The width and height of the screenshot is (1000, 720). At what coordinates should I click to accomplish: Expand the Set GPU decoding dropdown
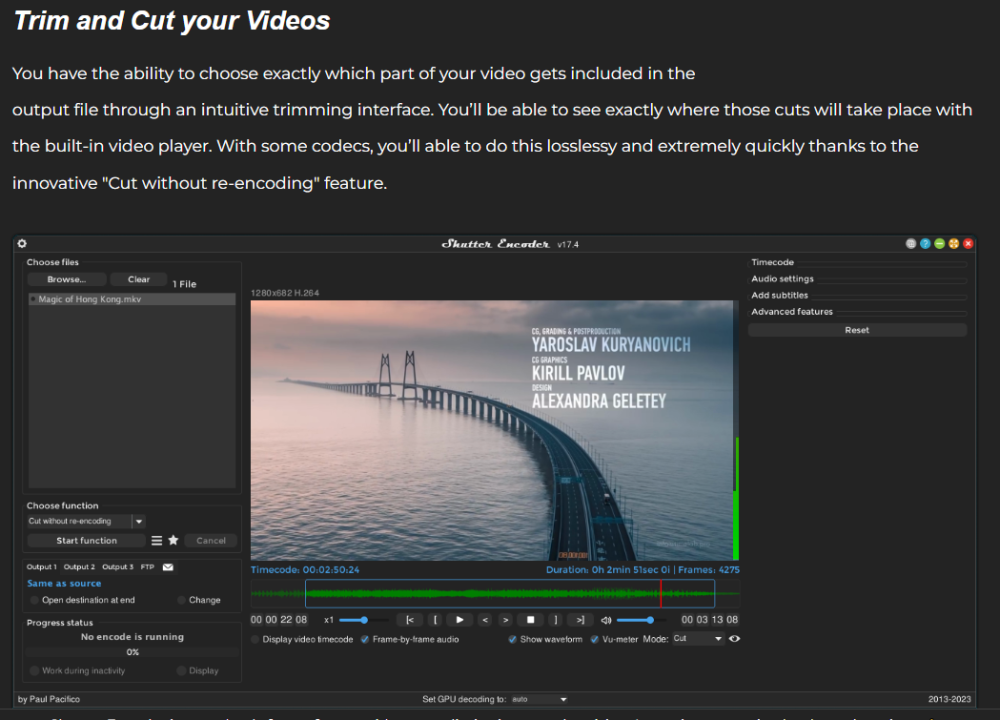pos(540,699)
